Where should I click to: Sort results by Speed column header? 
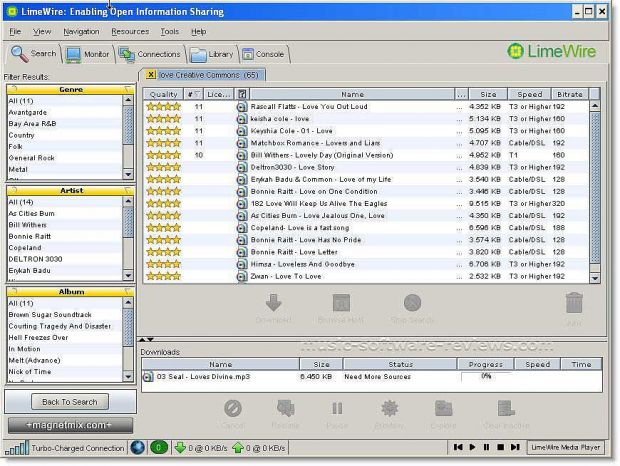[529, 94]
